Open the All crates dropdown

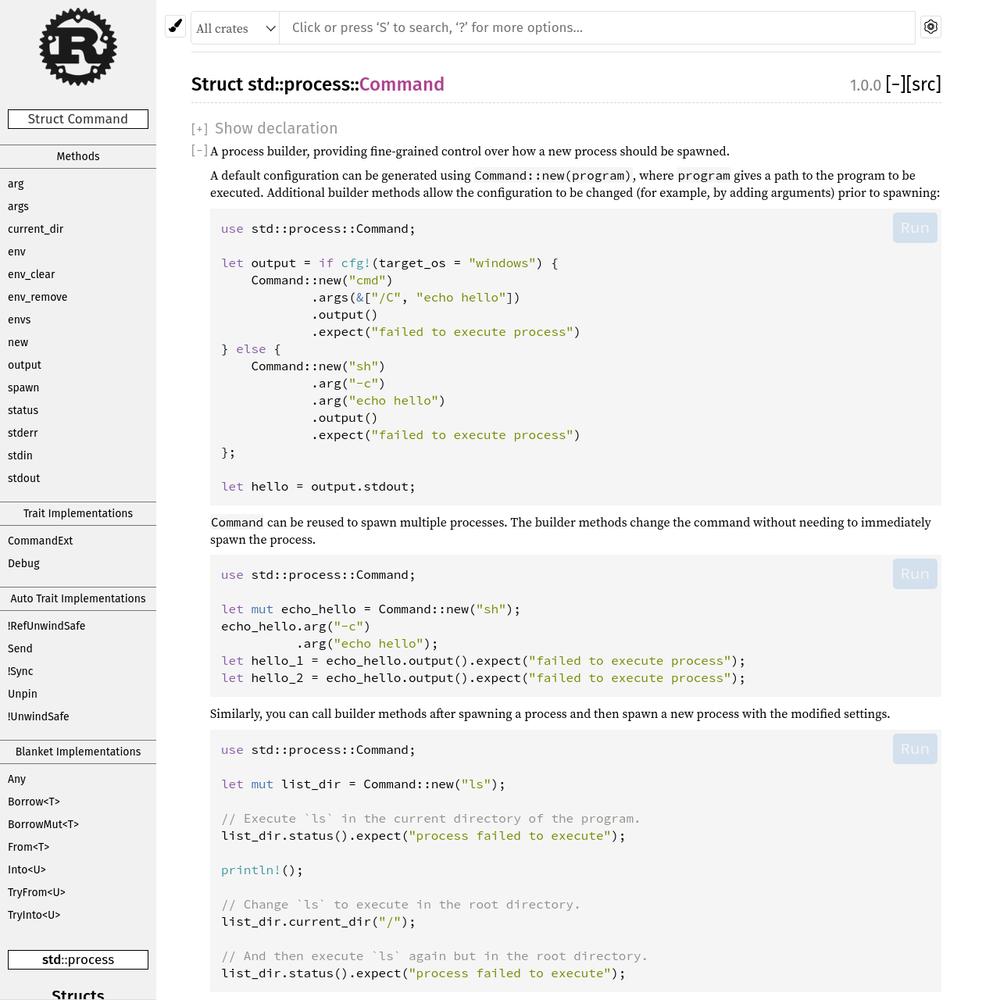coord(235,28)
